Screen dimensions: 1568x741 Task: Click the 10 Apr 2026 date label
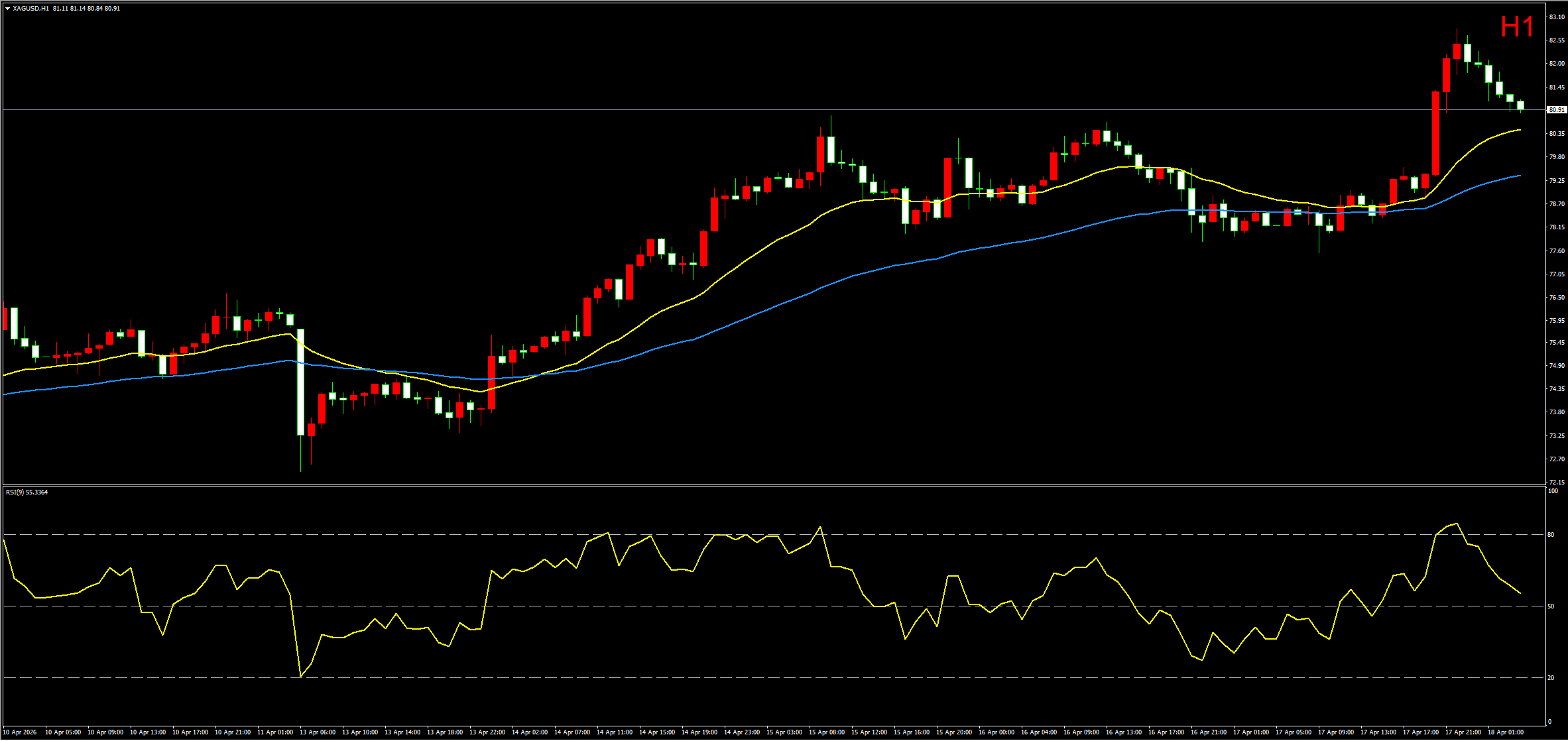[x=20, y=732]
